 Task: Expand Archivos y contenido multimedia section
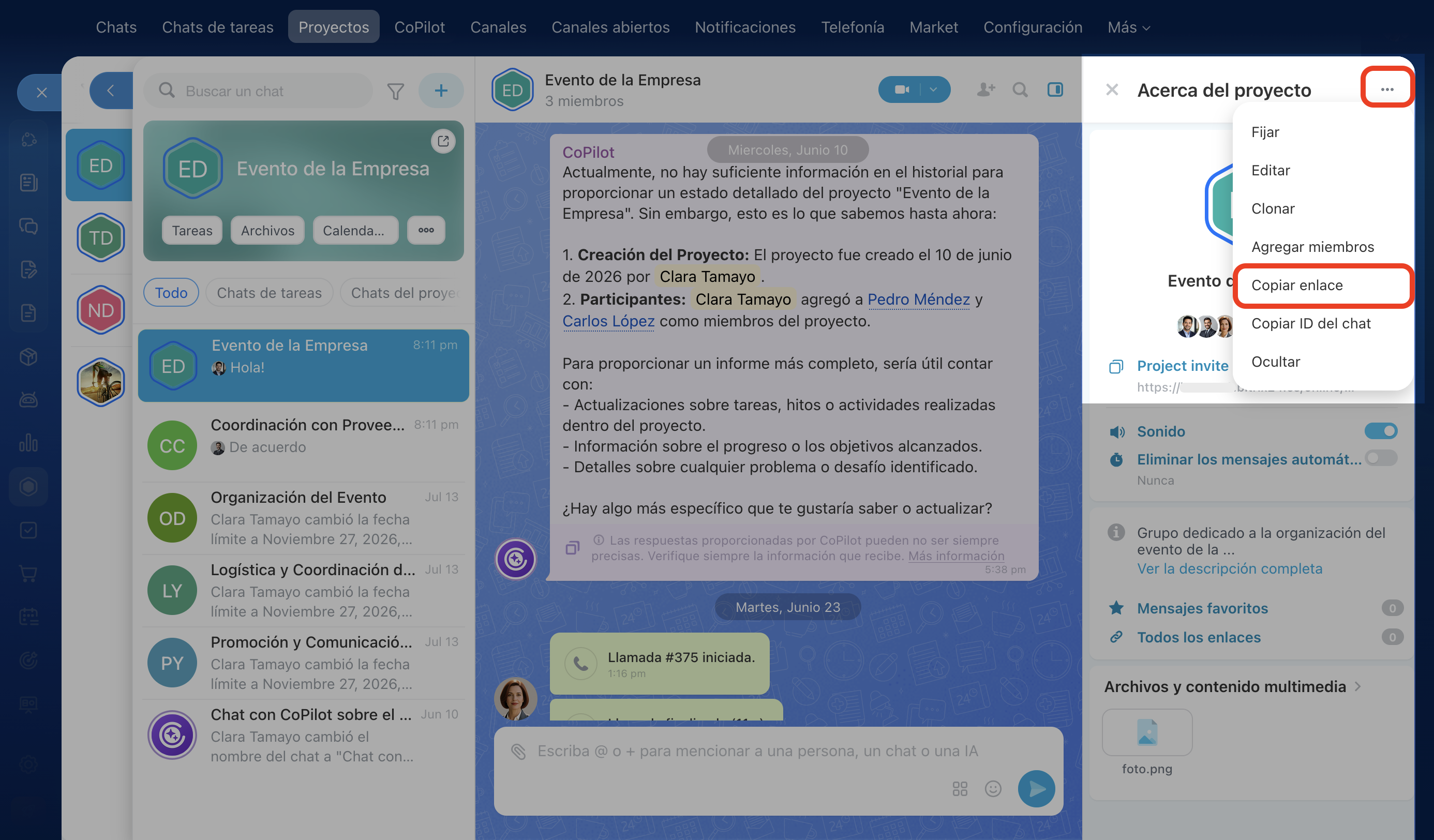tap(1233, 686)
